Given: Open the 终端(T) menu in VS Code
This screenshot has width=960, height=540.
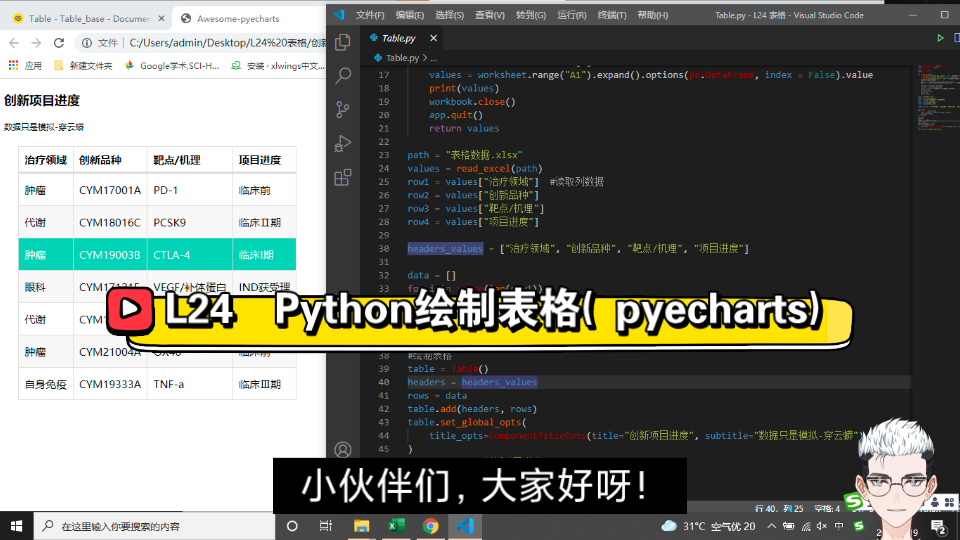Looking at the screenshot, I should [612, 15].
